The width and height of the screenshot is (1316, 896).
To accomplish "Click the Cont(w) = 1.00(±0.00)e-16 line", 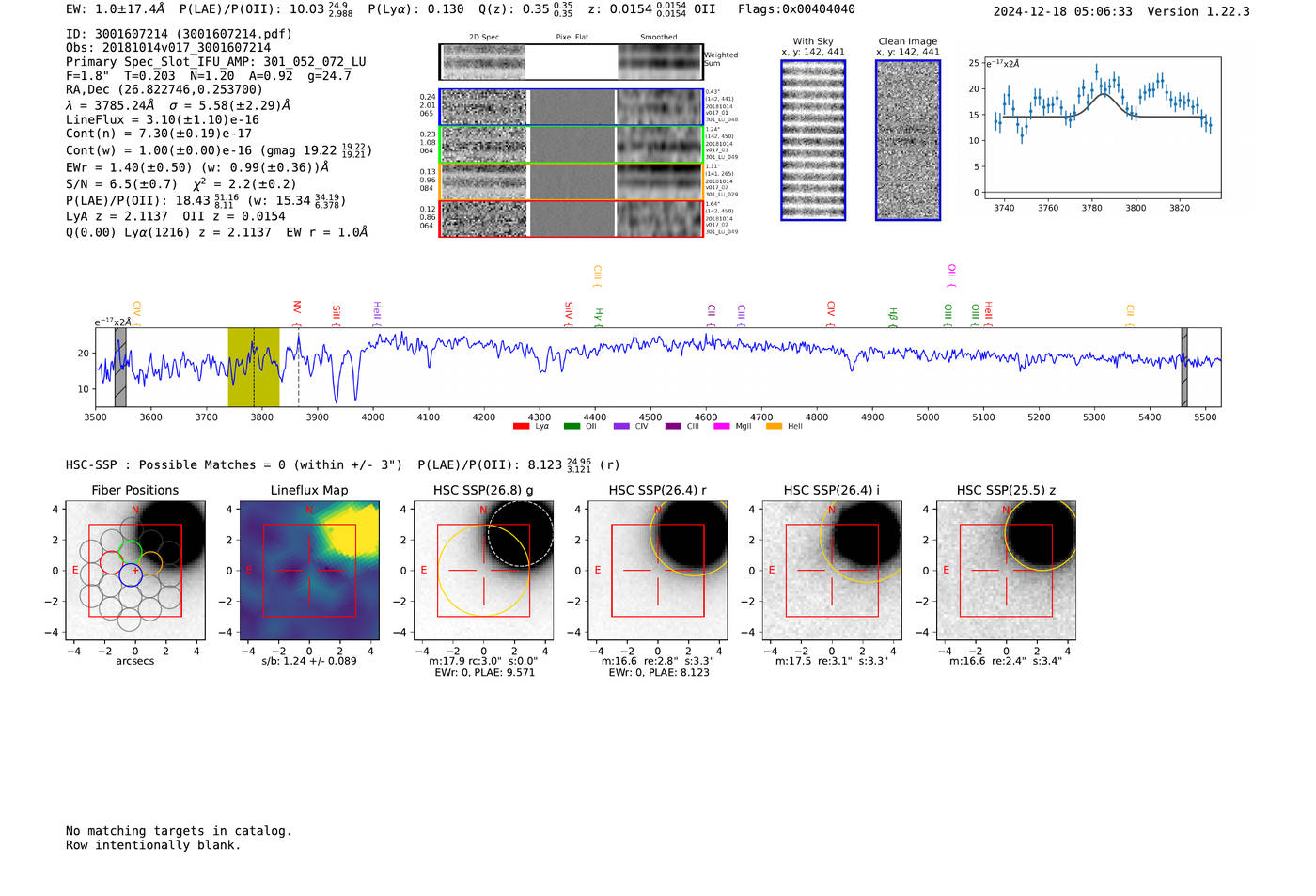I will (x=219, y=150).
